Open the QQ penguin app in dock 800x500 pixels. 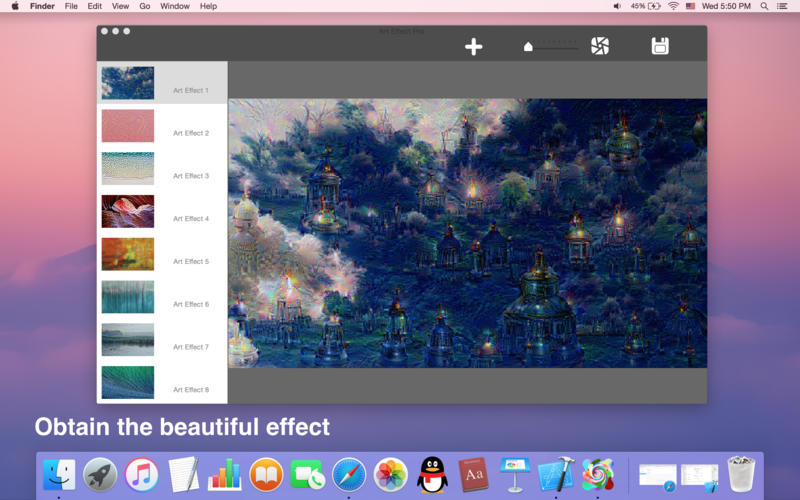(432, 474)
